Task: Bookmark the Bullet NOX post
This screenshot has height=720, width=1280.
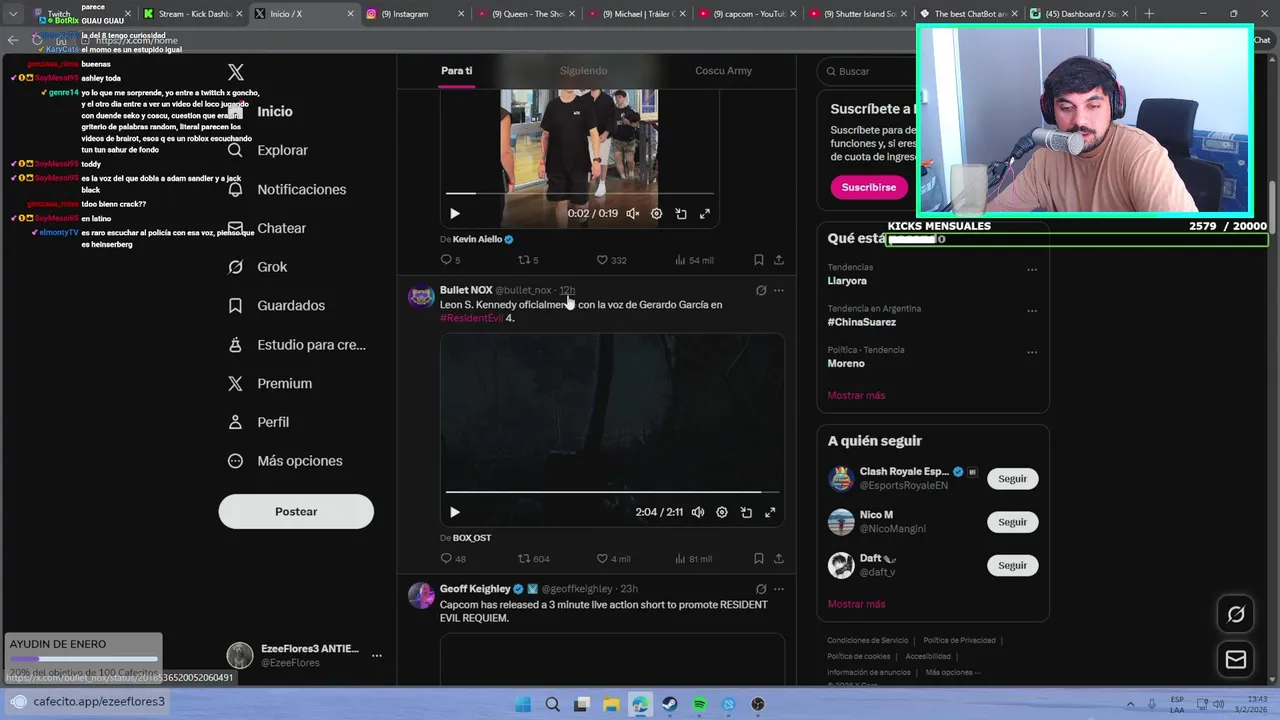Action: pos(759,559)
